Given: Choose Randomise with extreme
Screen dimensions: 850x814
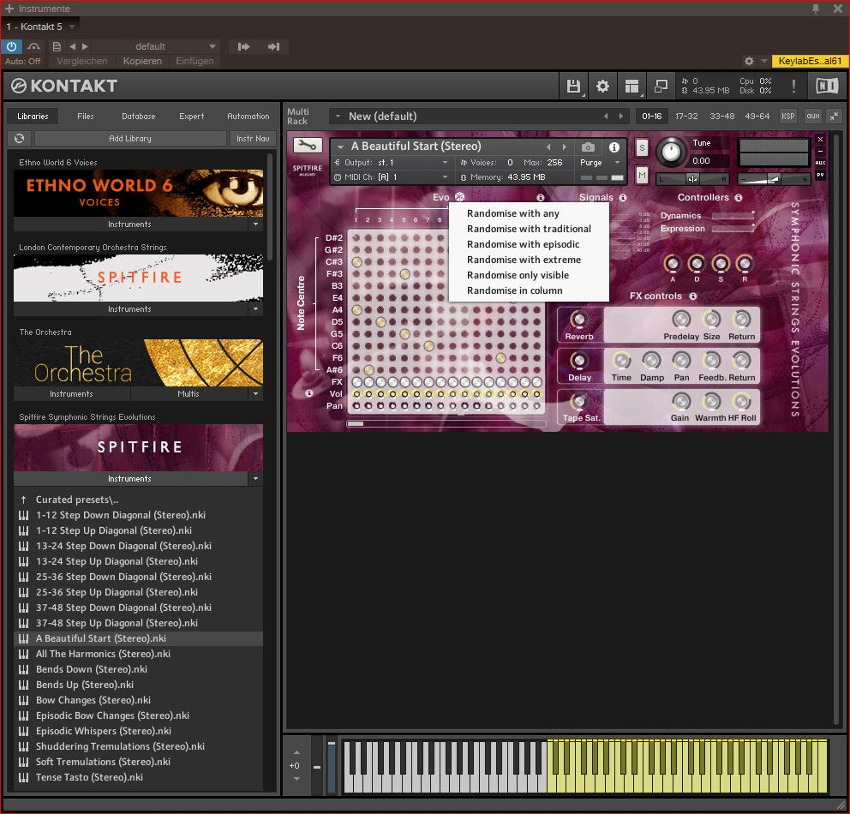Looking at the screenshot, I should 524,260.
